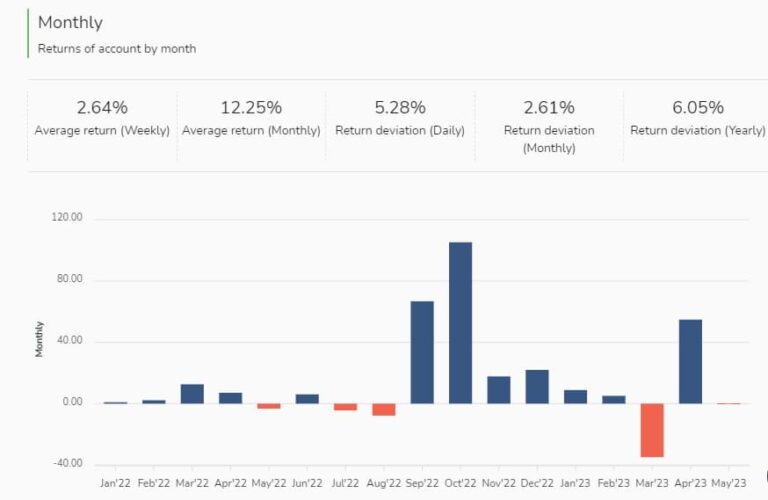Click the red Jul'22 bar
Screen dimensions: 768x500
click(345, 407)
